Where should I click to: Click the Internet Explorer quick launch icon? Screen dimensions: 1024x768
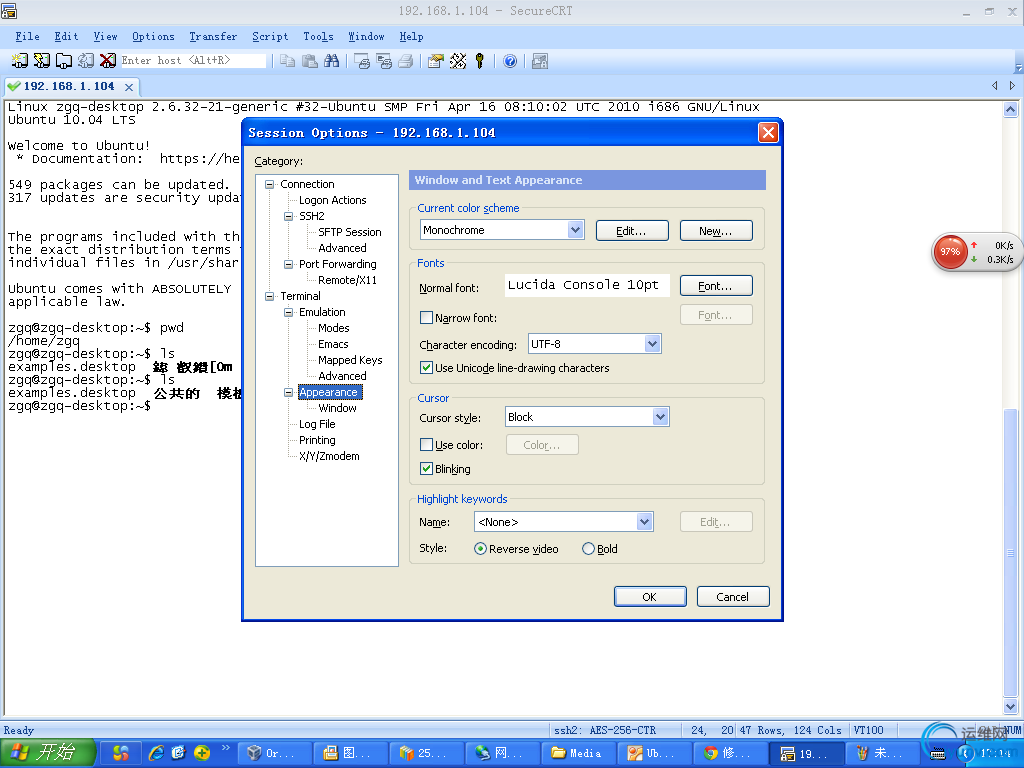[156, 753]
